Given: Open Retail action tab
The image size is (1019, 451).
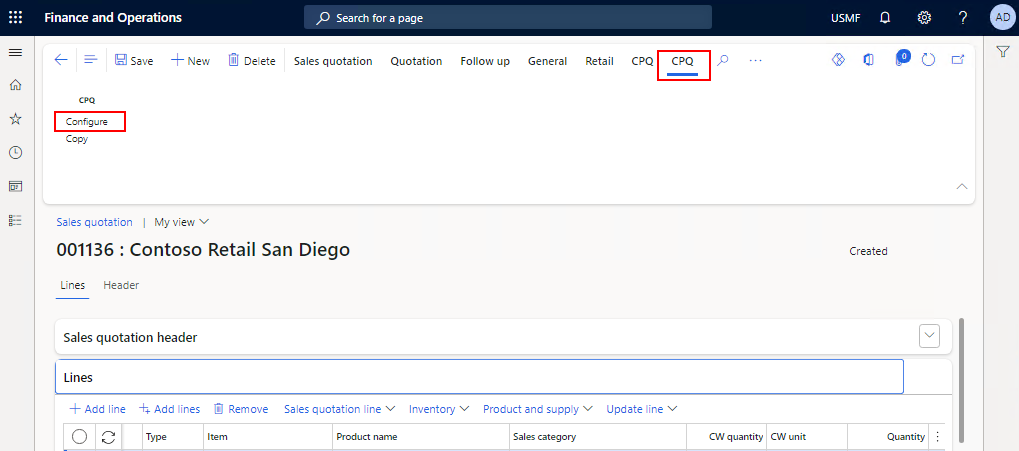Looking at the screenshot, I should (599, 61).
